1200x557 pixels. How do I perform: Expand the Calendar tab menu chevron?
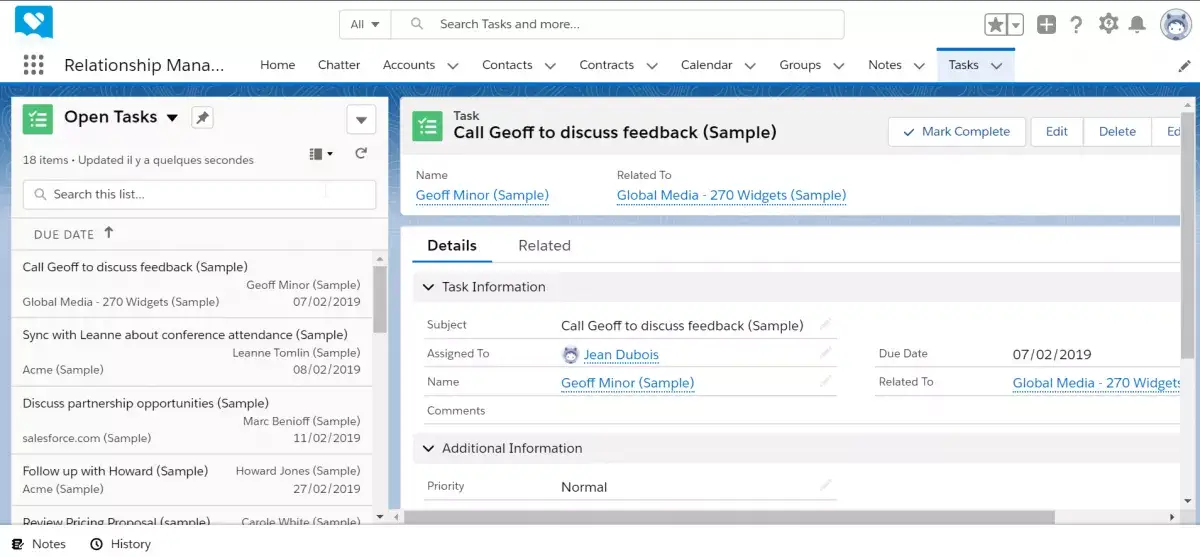(x=750, y=66)
